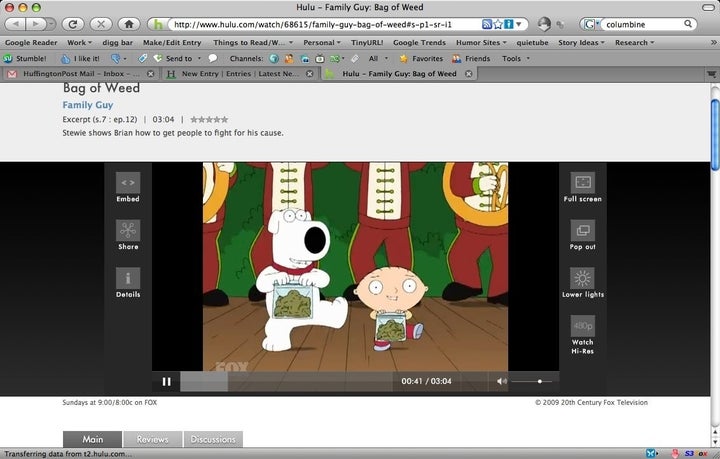Go to the home page via house icon
Viewport: 720px width, 459px height.
click(x=129, y=24)
